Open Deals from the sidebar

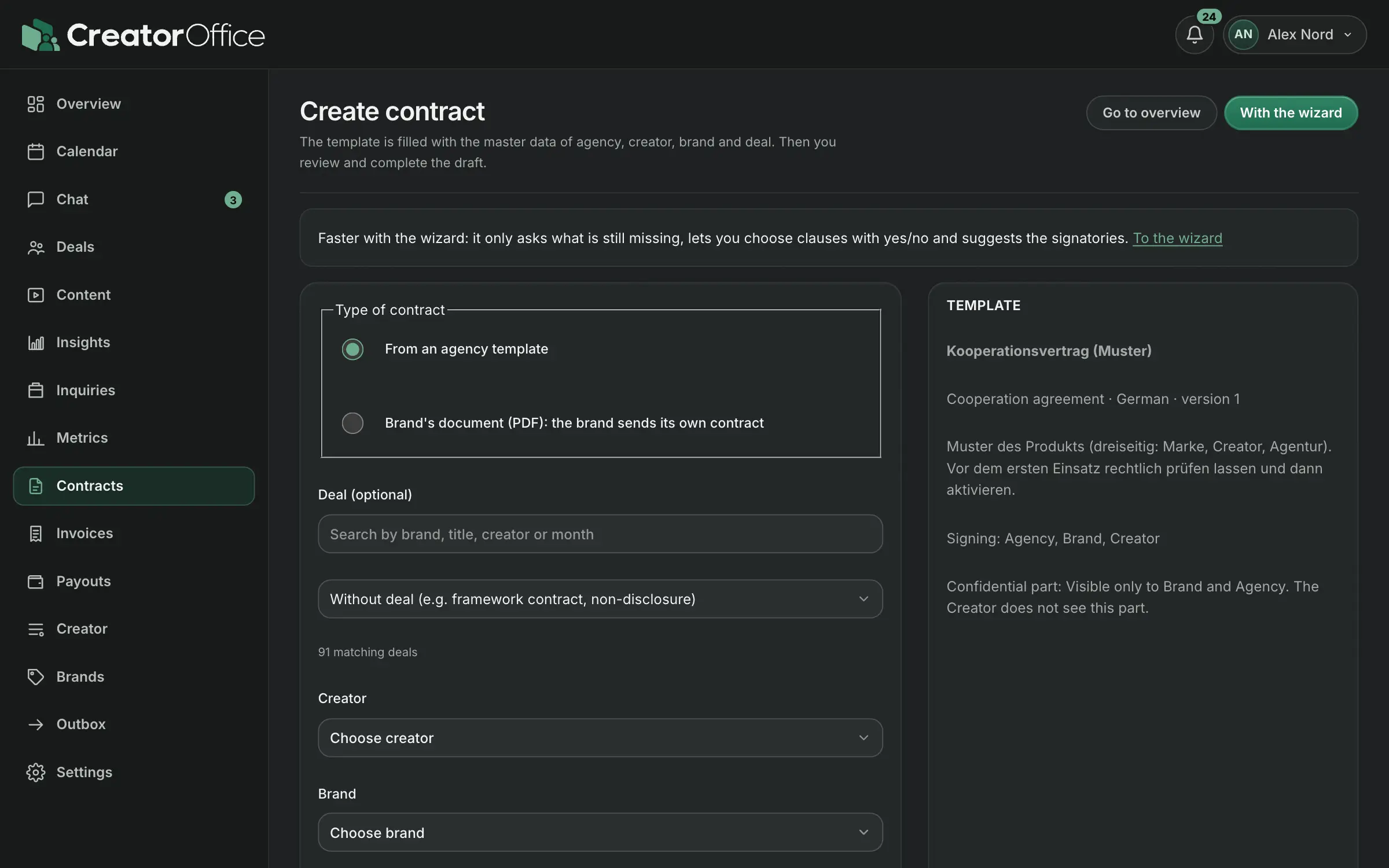click(x=134, y=247)
